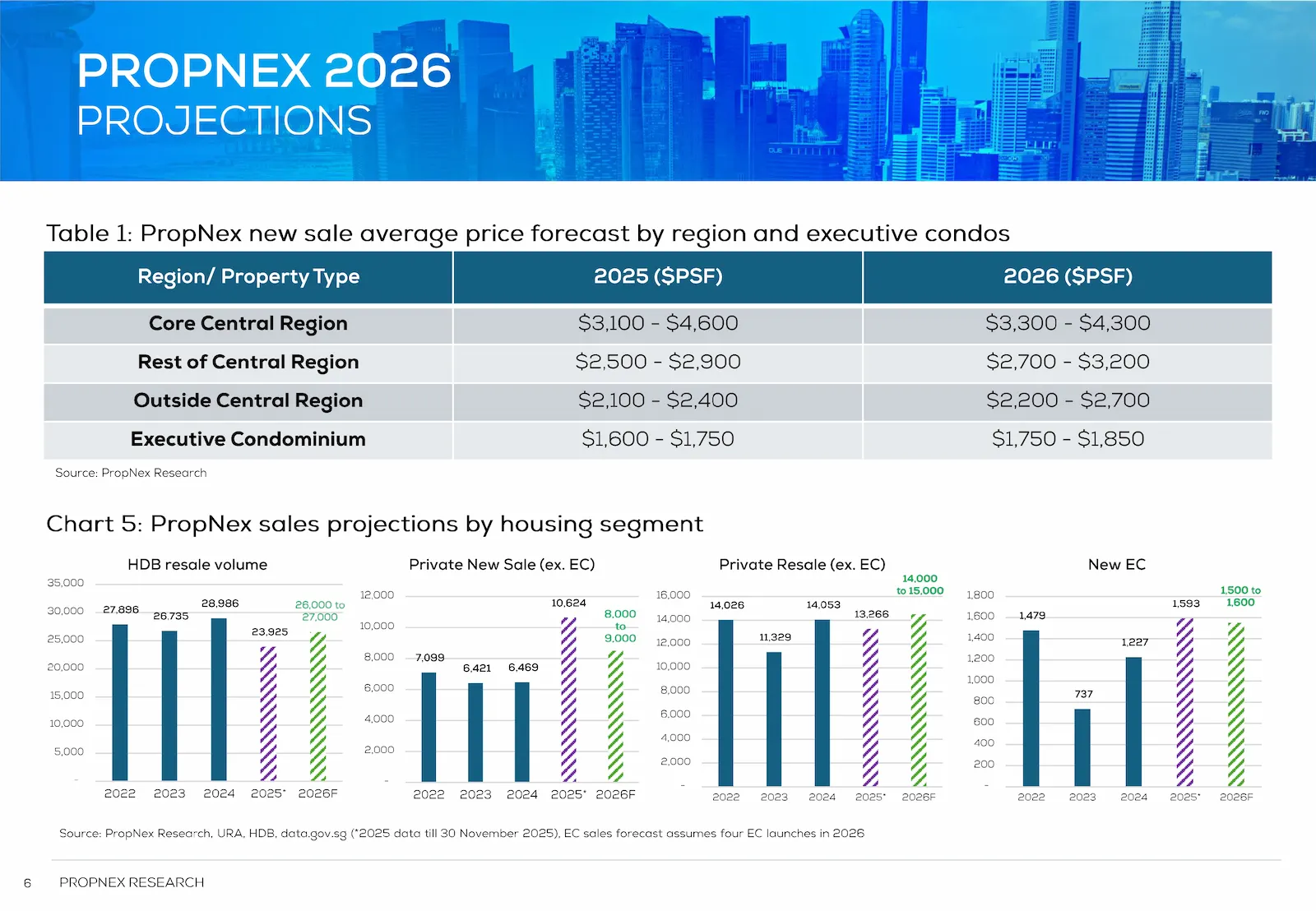Click the '$2,700 - $3,200' cell

(1068, 363)
